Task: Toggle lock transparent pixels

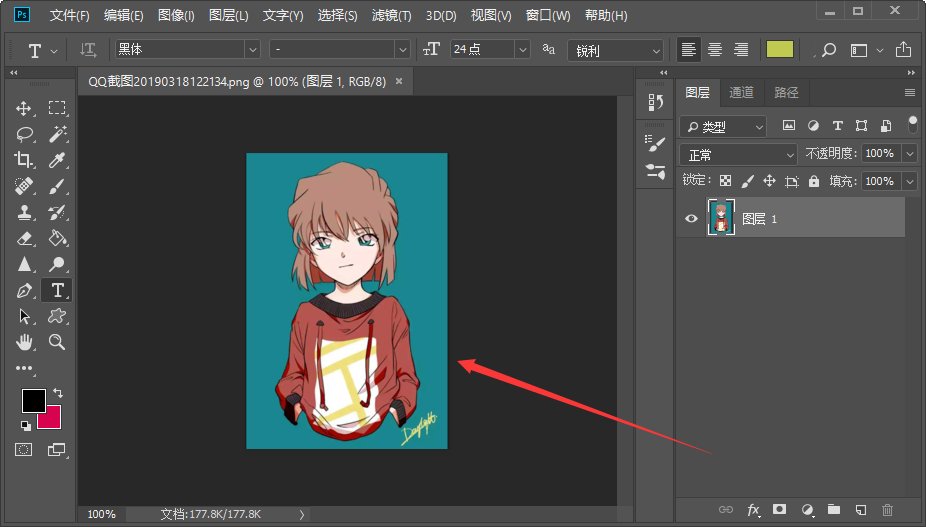Action: point(725,181)
